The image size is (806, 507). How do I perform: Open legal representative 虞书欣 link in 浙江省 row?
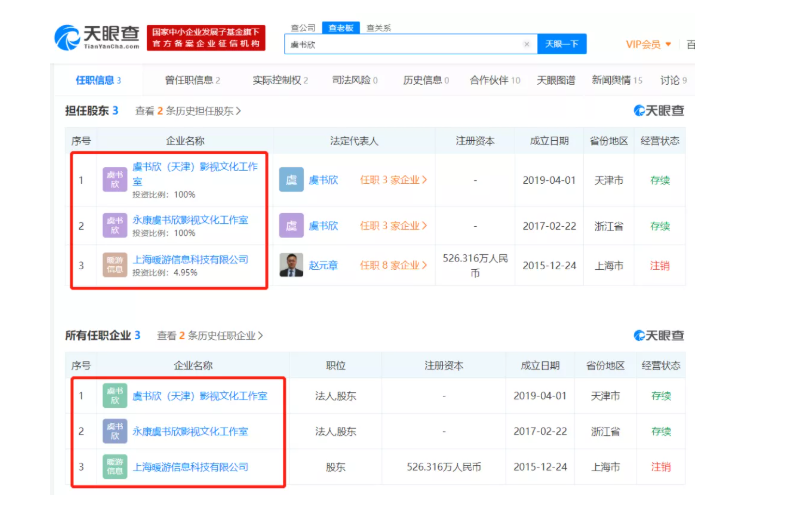(x=323, y=226)
